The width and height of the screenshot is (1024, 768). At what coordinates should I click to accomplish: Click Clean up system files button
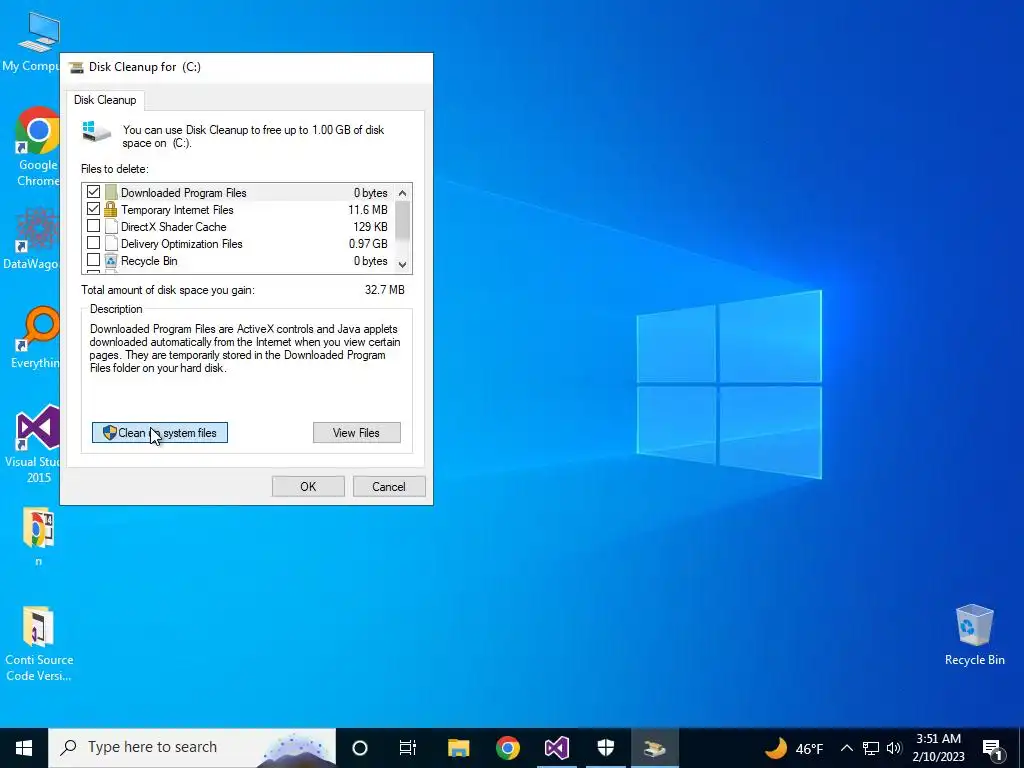160,432
